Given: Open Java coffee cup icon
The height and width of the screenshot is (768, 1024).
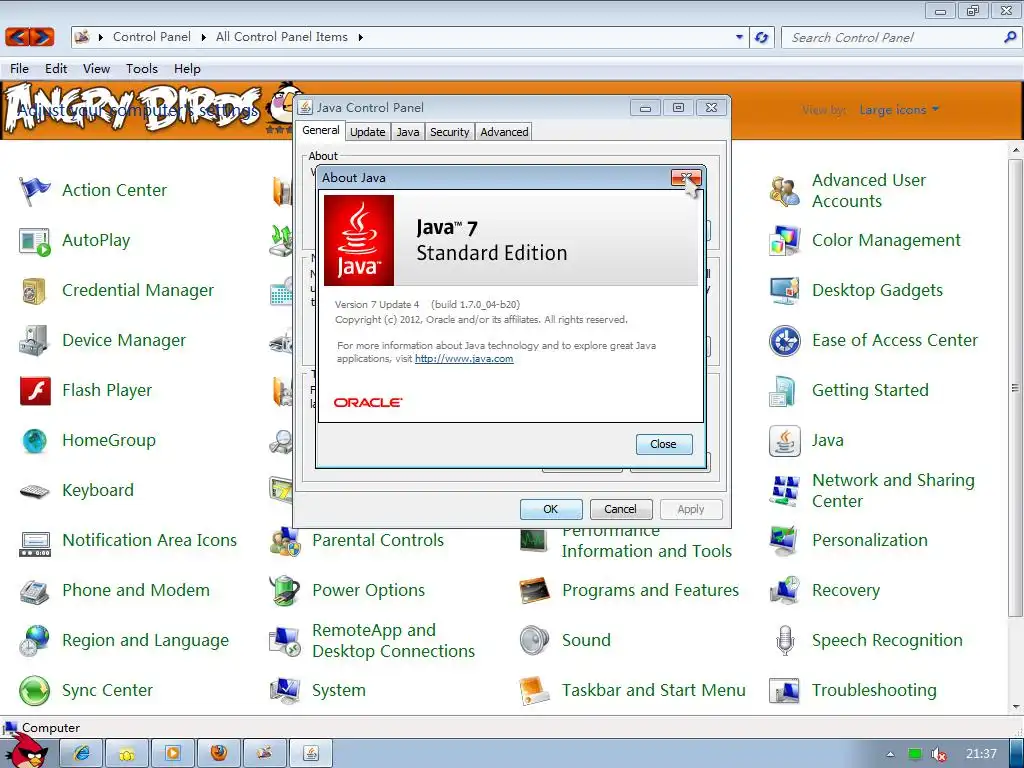Looking at the screenshot, I should (x=784, y=441).
